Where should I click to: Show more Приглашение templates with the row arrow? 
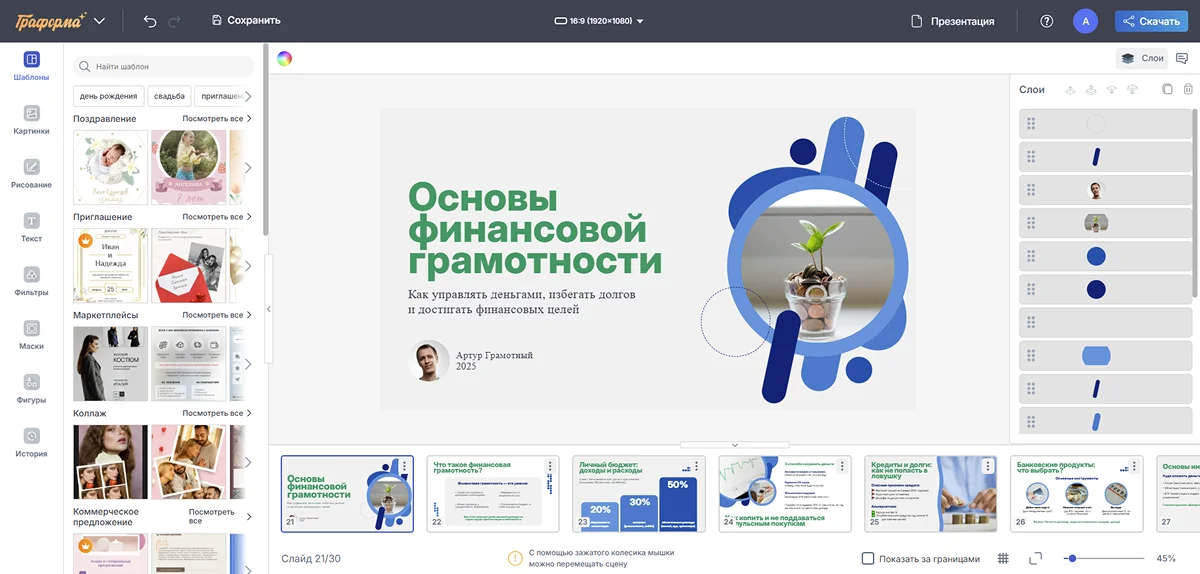pyautogui.click(x=248, y=266)
